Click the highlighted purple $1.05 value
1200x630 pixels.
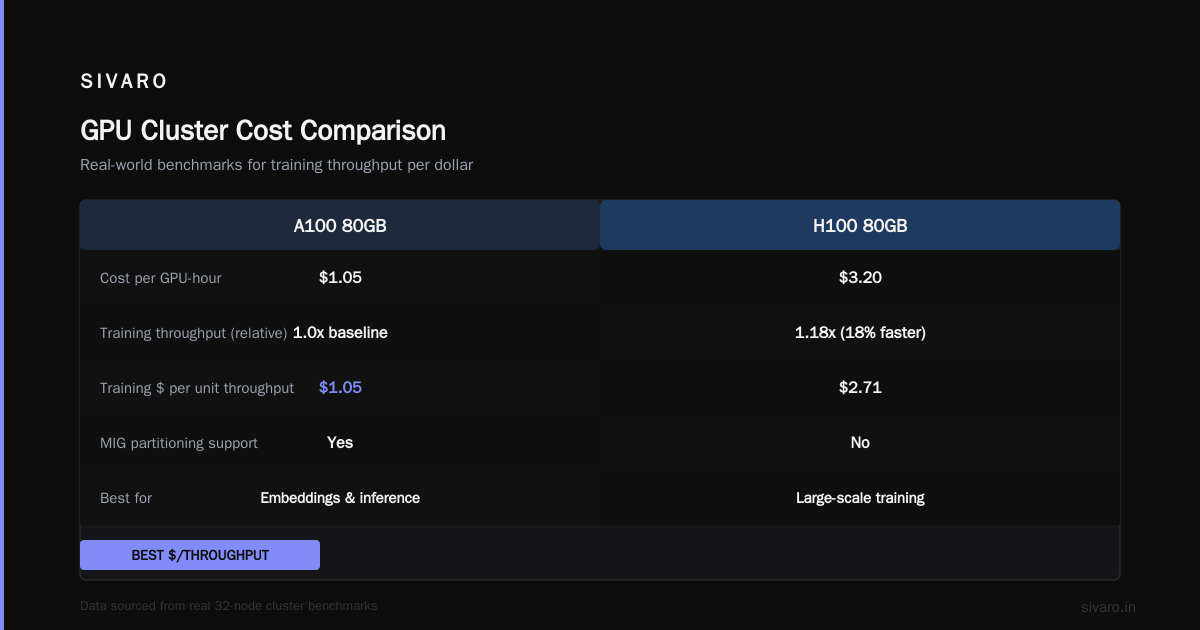tap(340, 388)
